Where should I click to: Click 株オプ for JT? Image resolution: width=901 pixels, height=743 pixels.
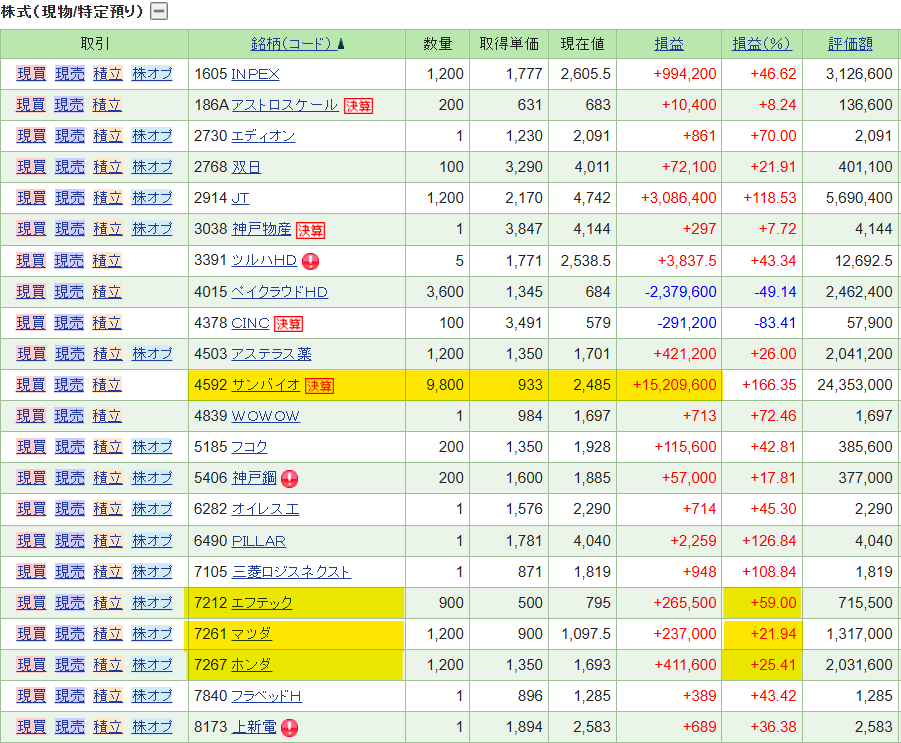point(152,198)
